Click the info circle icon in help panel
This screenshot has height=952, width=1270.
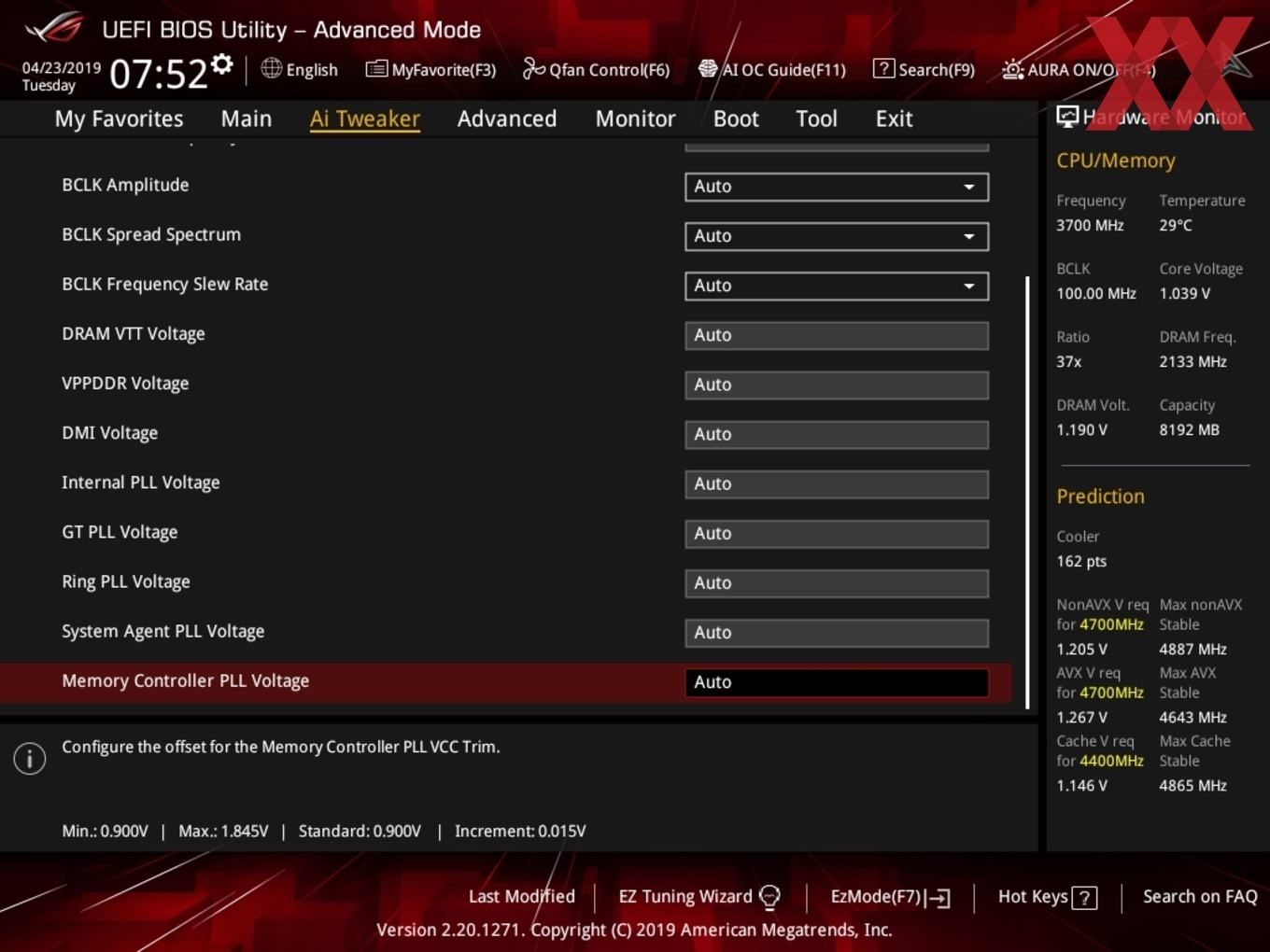click(30, 759)
